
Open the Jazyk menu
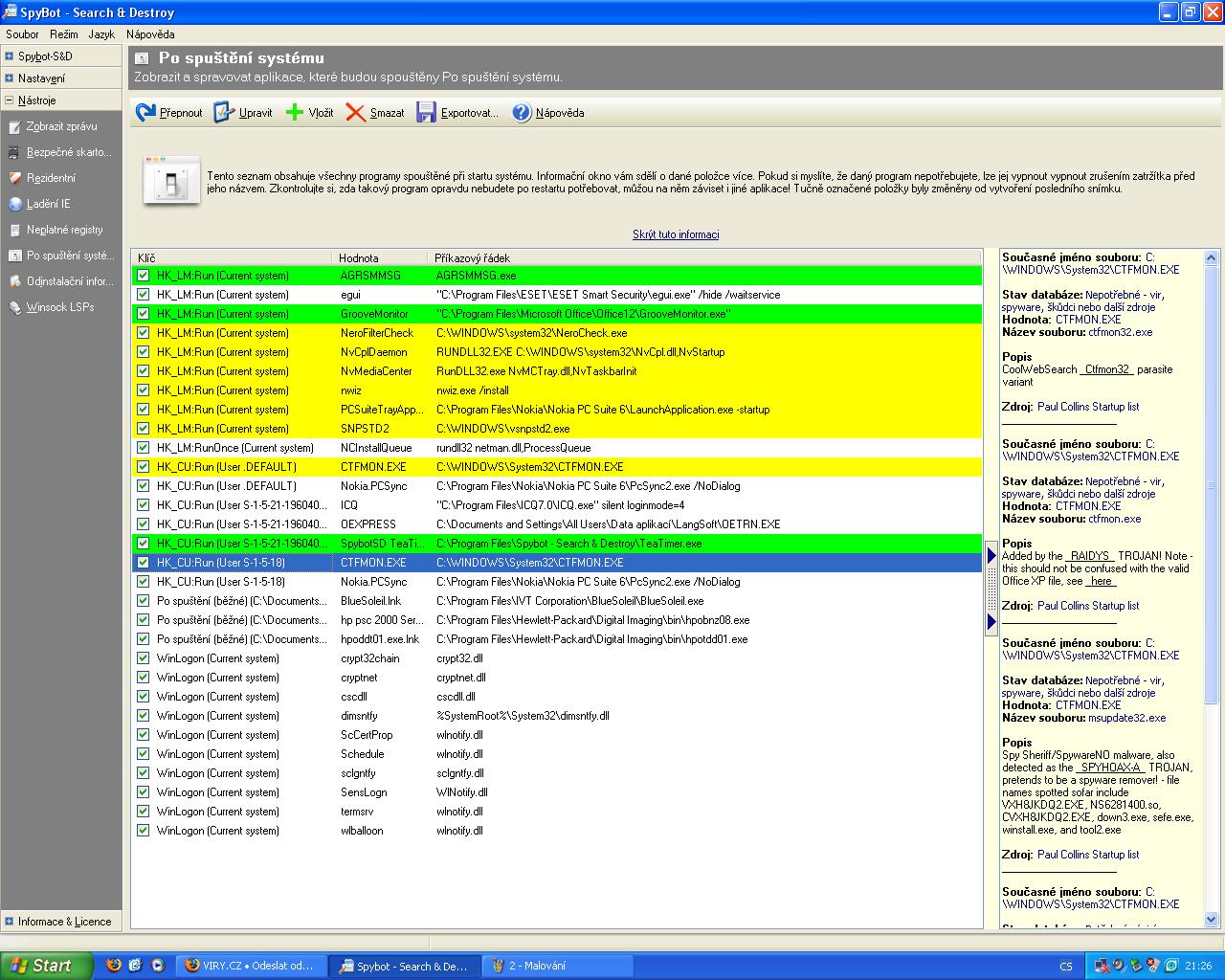point(101,34)
